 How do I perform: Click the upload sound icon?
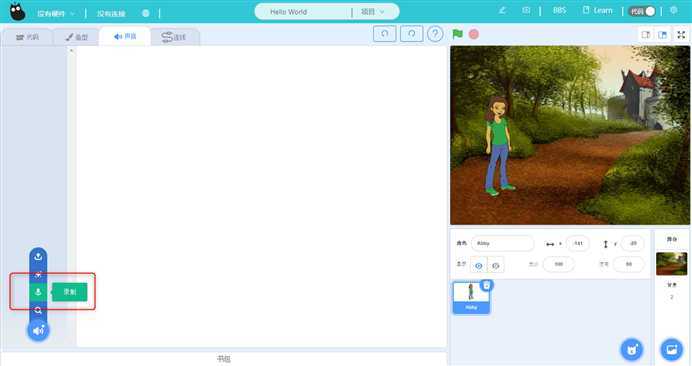(x=38, y=257)
